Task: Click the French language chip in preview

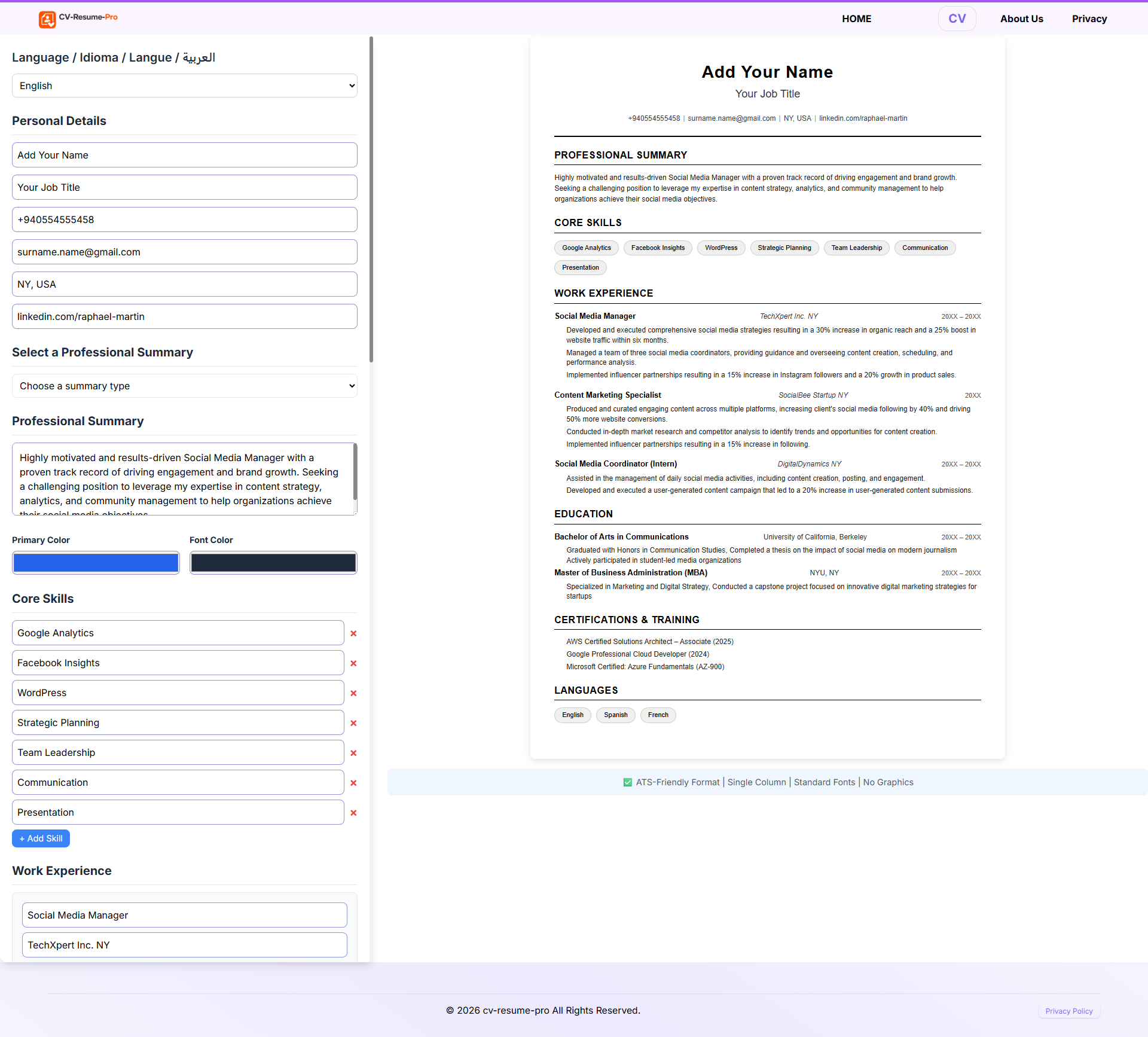Action: tap(658, 715)
